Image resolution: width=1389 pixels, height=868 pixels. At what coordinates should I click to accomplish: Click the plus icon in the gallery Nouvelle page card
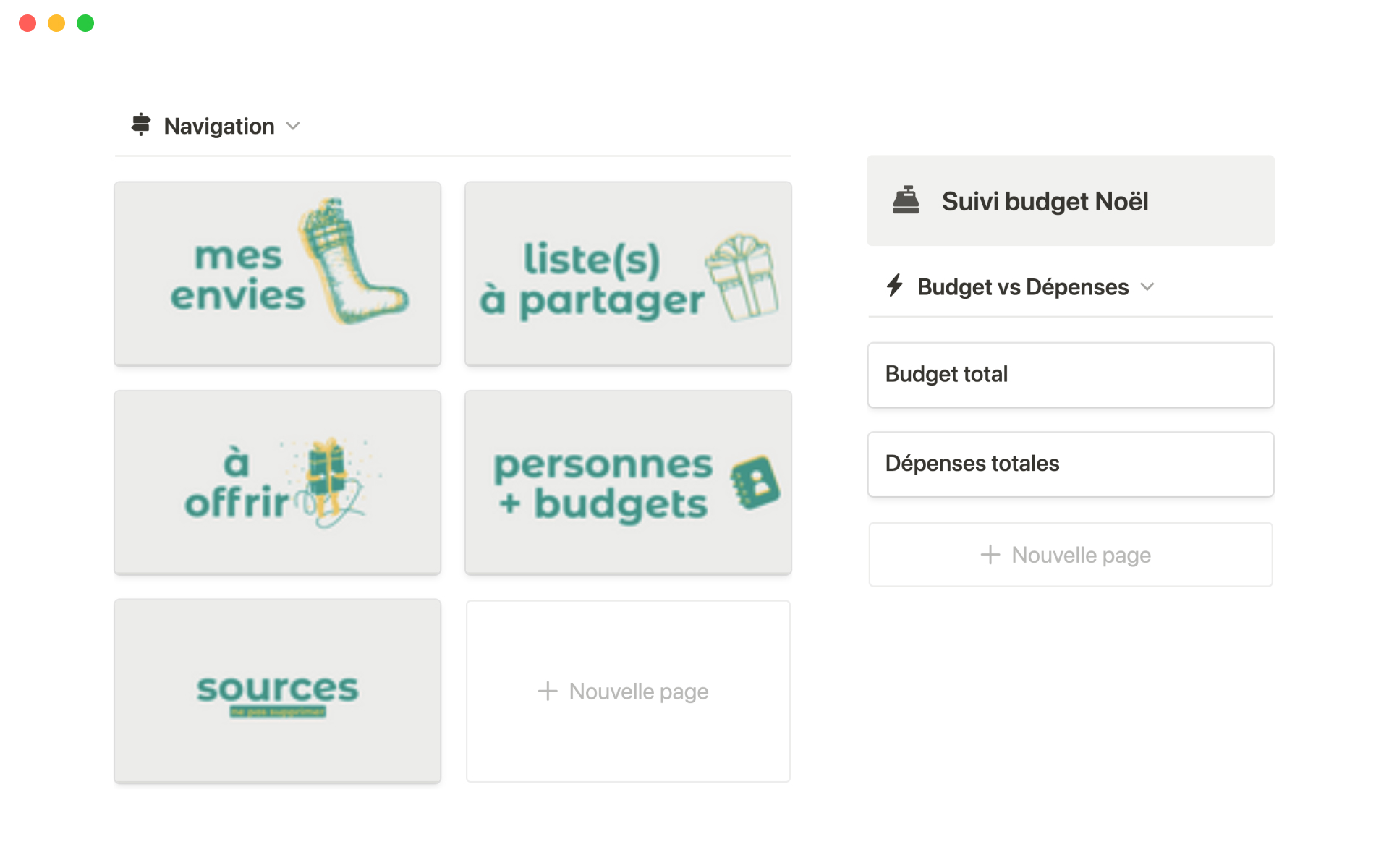(548, 691)
